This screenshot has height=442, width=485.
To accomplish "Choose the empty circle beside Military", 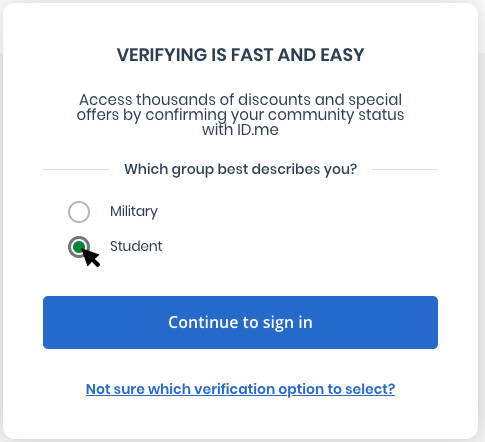I will point(79,212).
